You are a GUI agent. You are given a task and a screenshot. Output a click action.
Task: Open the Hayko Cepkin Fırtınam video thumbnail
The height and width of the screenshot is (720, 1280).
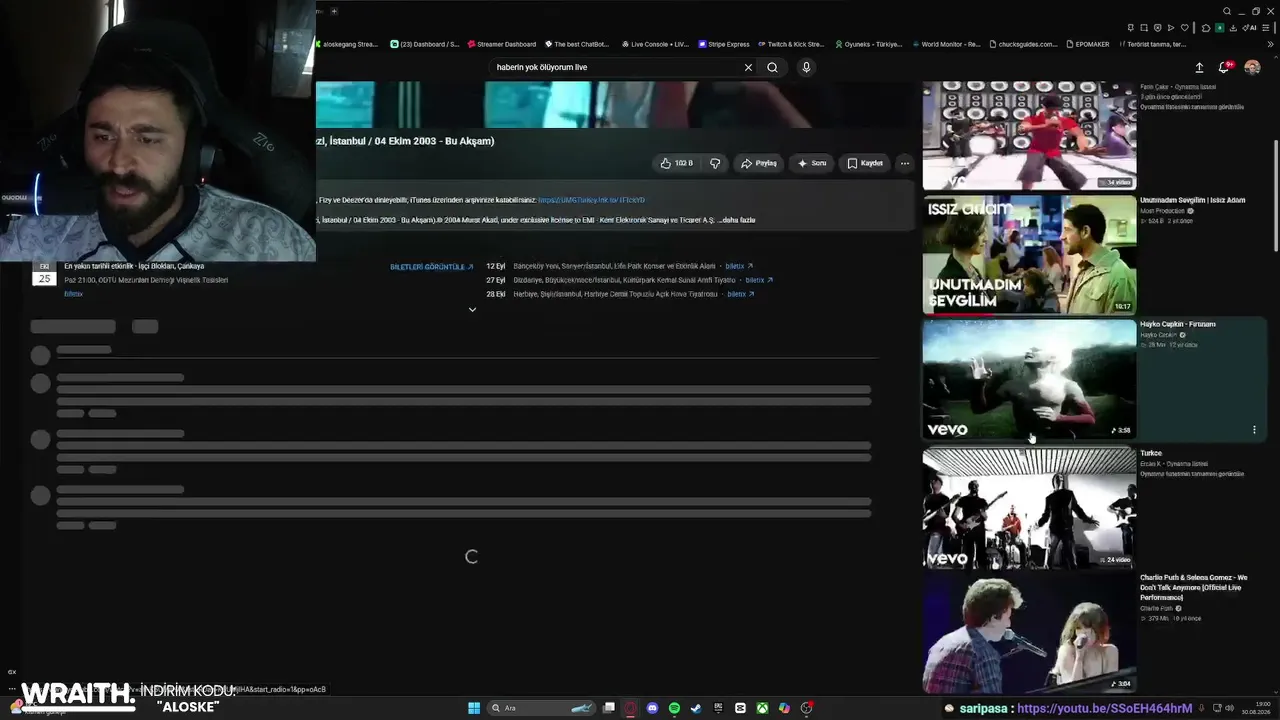1029,379
